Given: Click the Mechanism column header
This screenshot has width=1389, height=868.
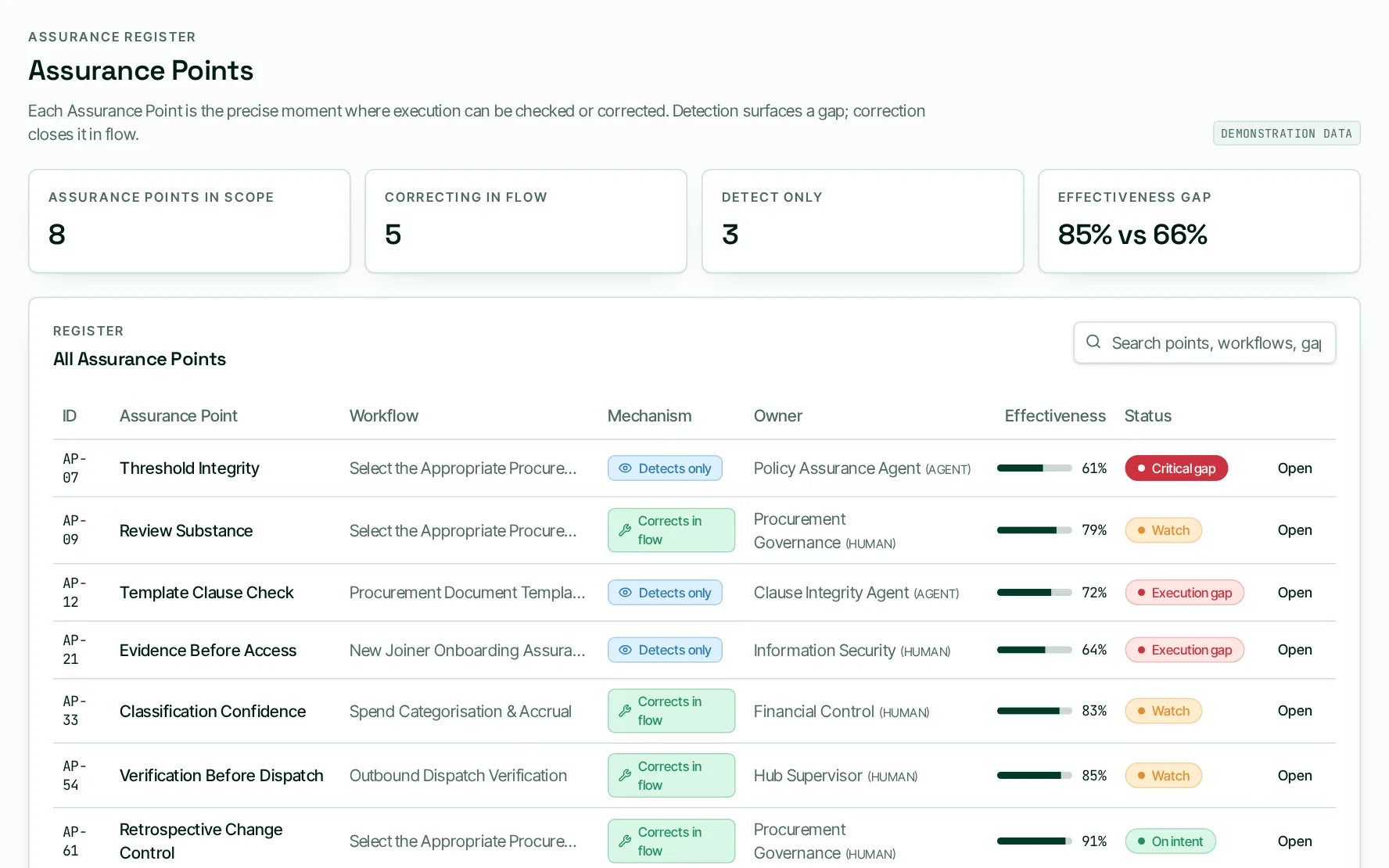Looking at the screenshot, I should click(649, 416).
